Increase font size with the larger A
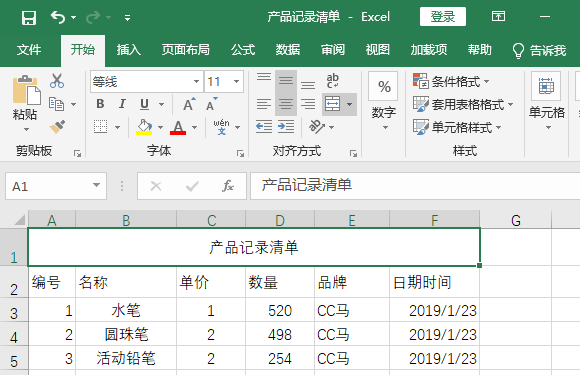The image size is (580, 375). pos(189,105)
